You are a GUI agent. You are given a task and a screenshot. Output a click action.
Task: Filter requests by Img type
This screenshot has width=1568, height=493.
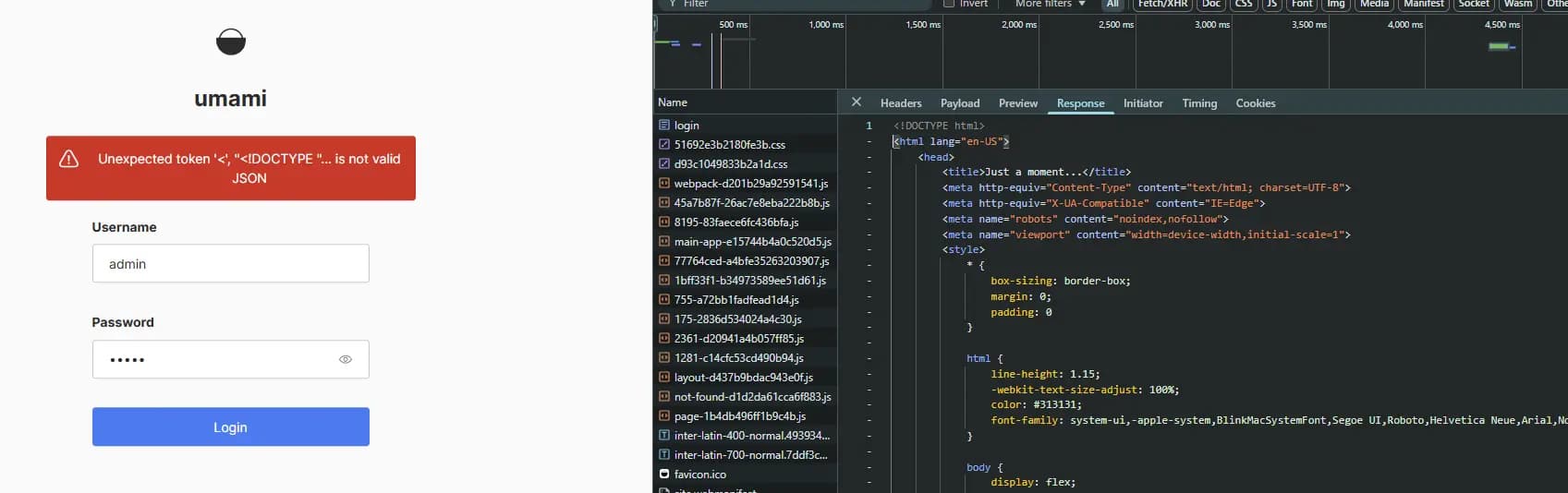point(1336,4)
